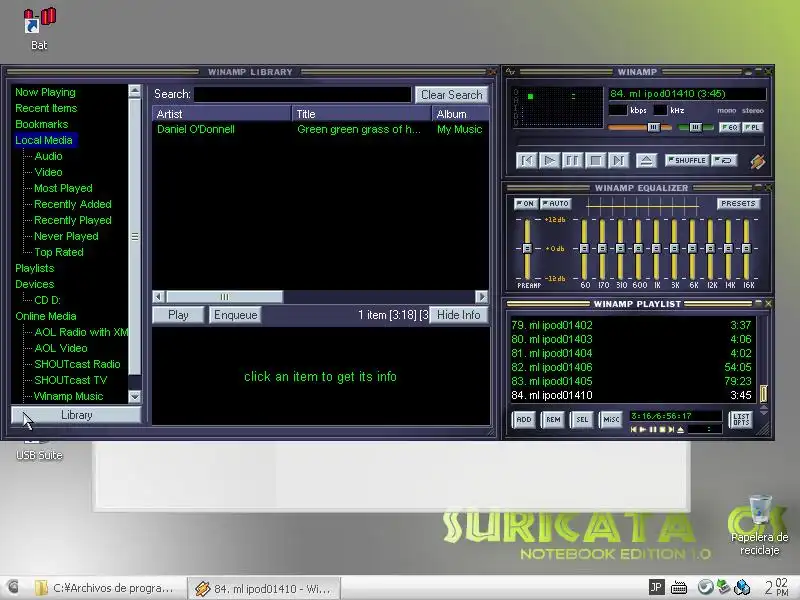Select CD D: under Devices
The image size is (800, 600).
coord(47,300)
